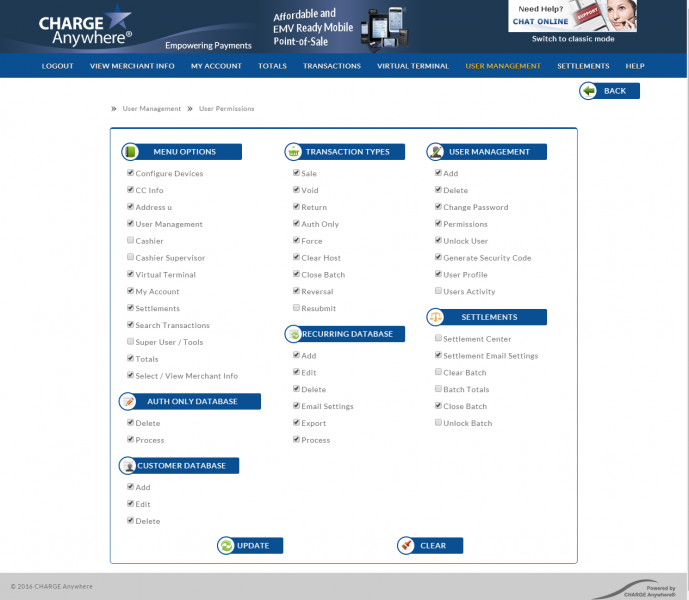Click the Update button
The image size is (689, 600).
[x=250, y=545]
